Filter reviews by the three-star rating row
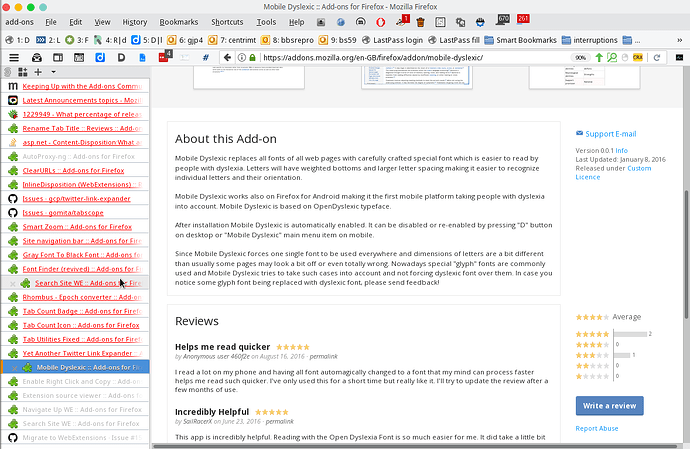The height and width of the screenshot is (449, 690). point(606,355)
